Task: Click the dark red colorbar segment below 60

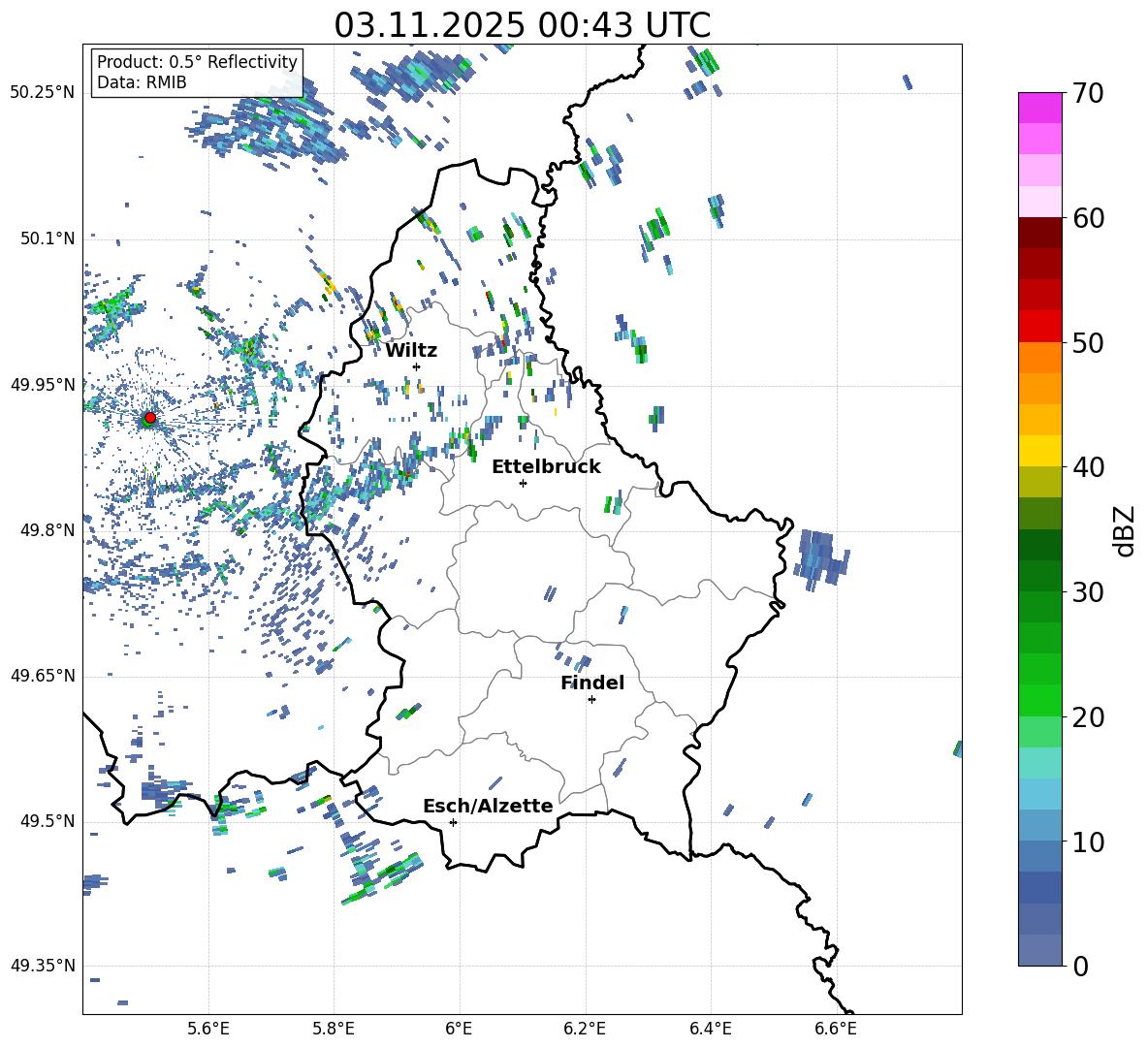Action: tap(1039, 233)
